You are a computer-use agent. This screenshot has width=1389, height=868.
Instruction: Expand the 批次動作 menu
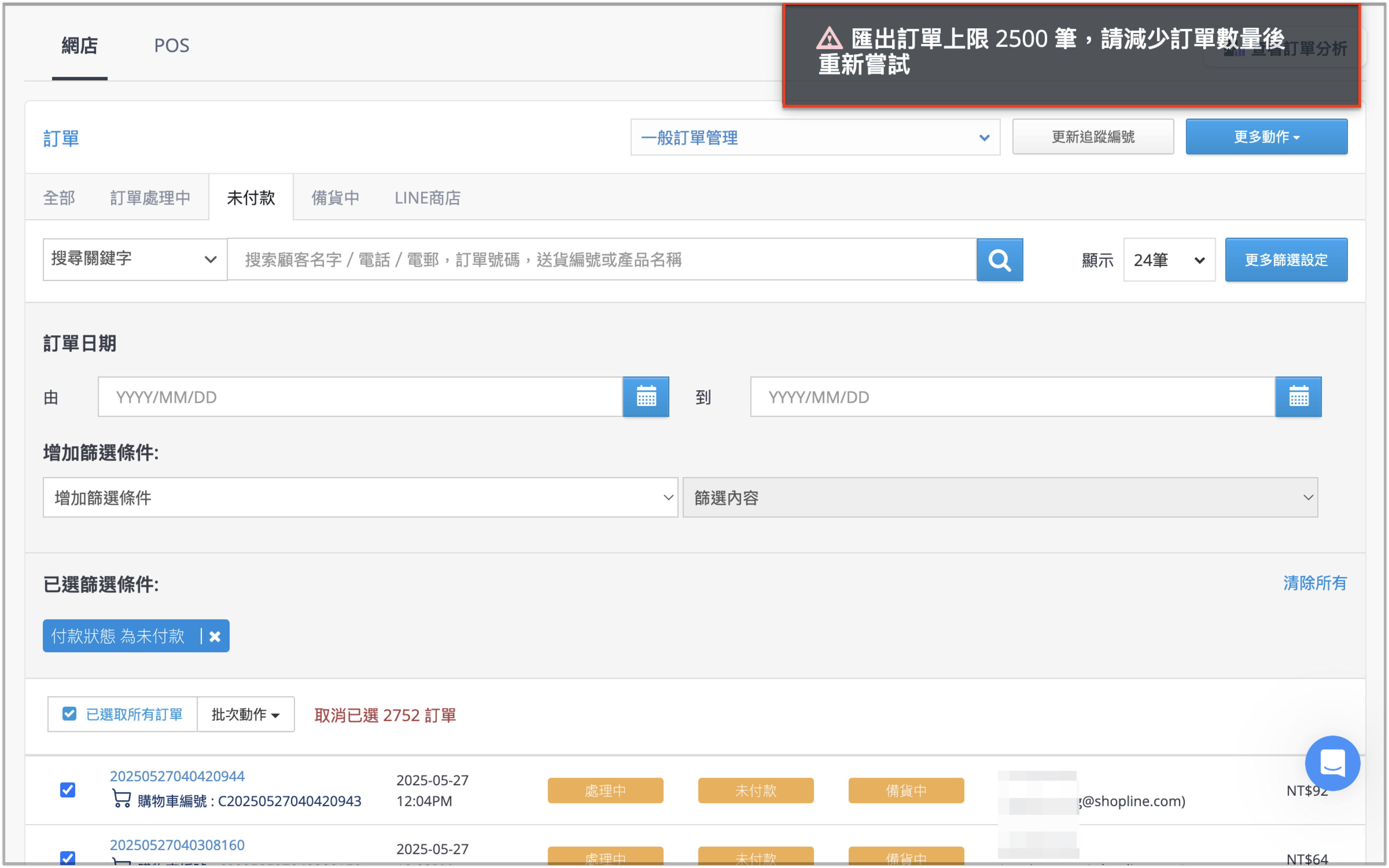[x=245, y=714]
